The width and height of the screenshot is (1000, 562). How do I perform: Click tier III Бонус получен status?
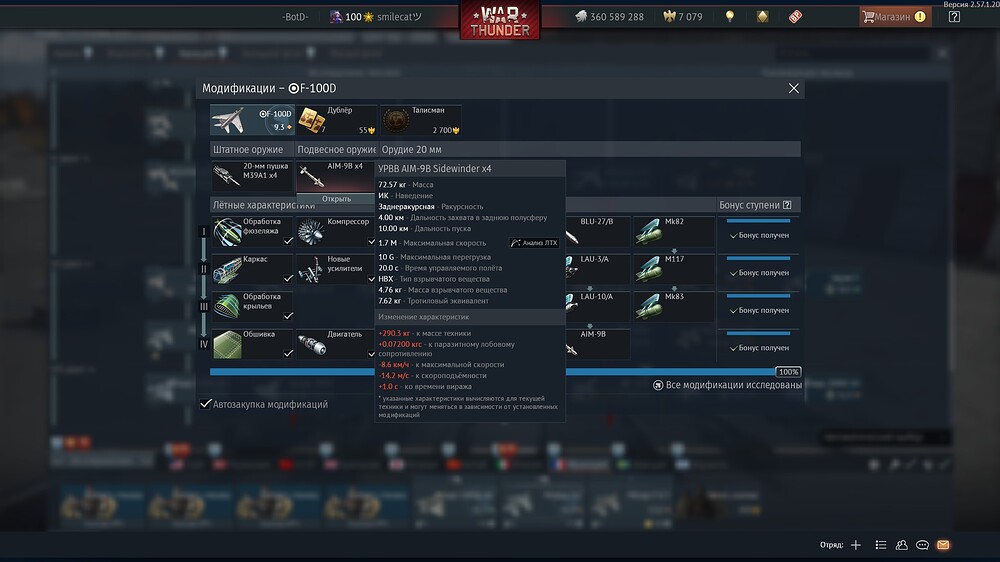coord(759,311)
